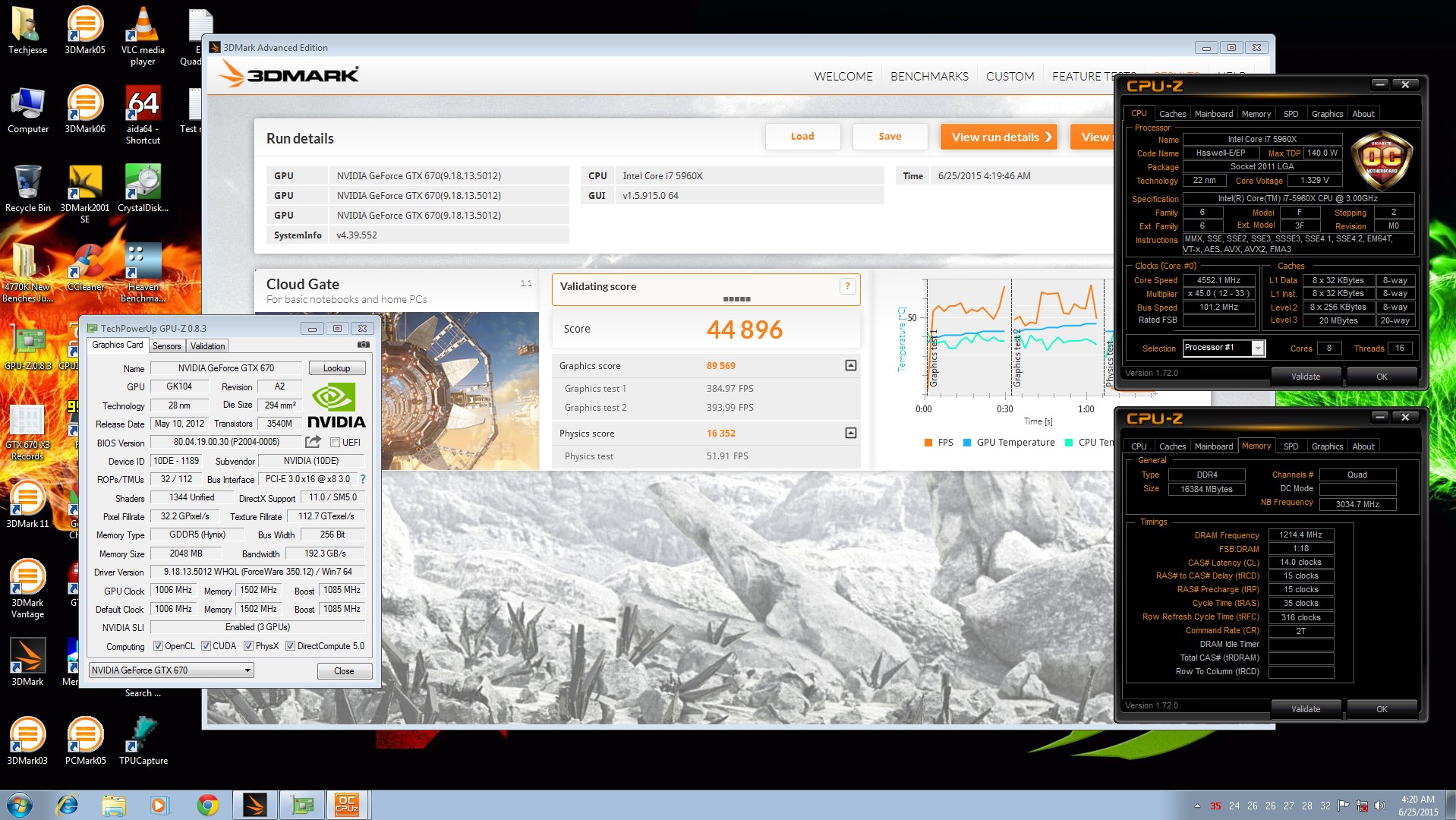
Task: Click the volume speaker tray icon
Action: click(x=1380, y=806)
